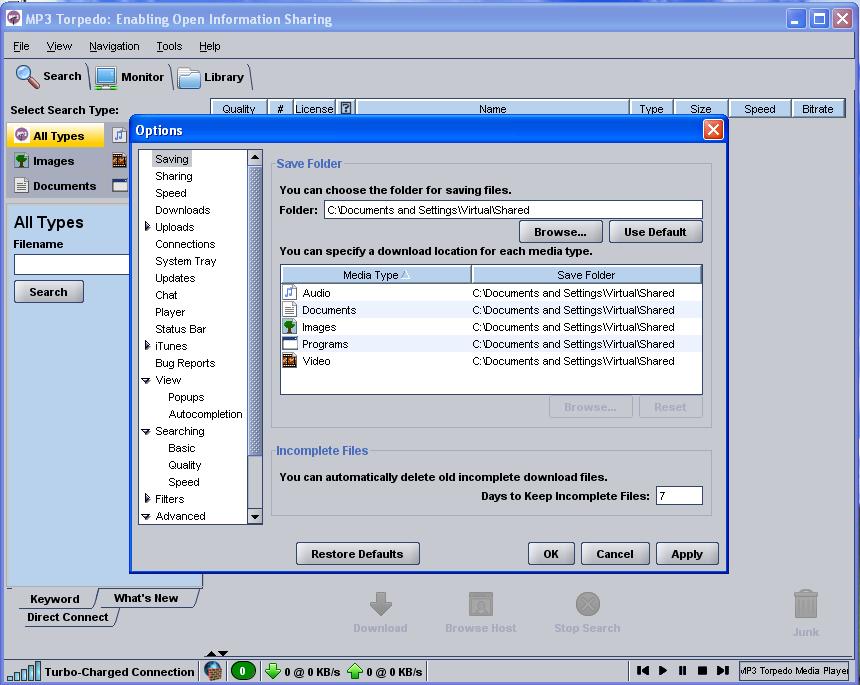Click the Apply button
The height and width of the screenshot is (685, 860).
click(687, 554)
